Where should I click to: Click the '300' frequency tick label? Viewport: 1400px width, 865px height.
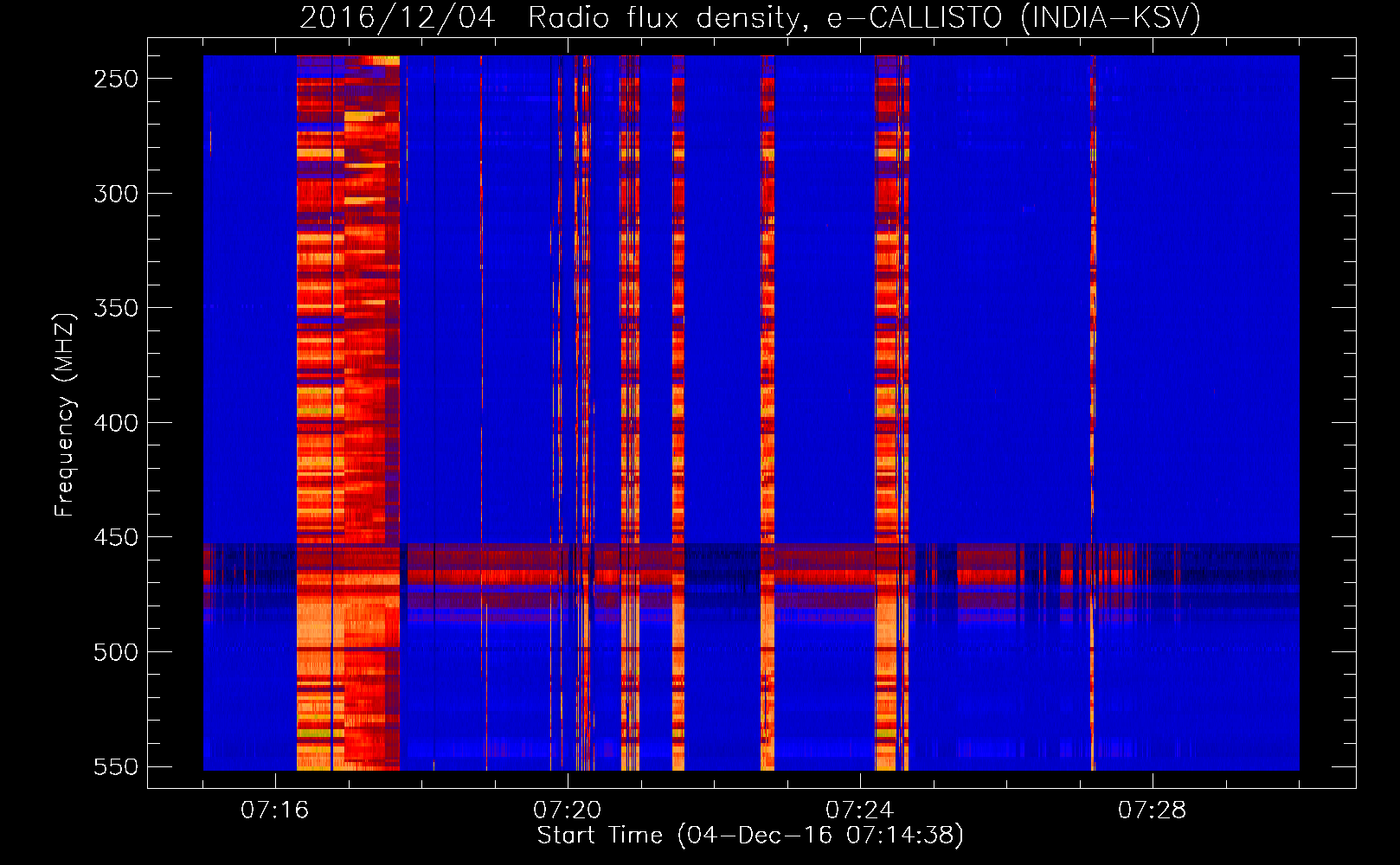pyautogui.click(x=116, y=194)
